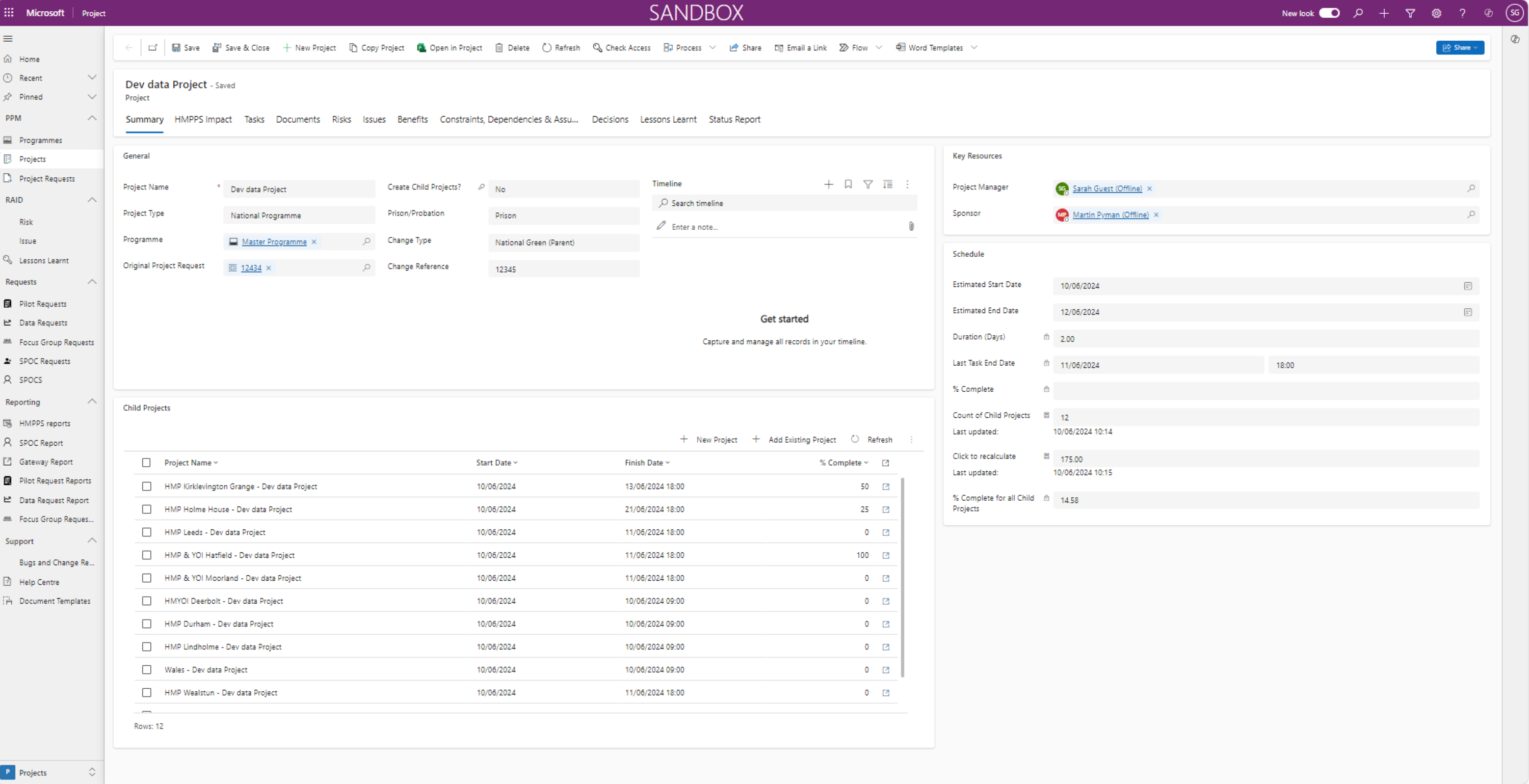This screenshot has height=784, width=1529.
Task: Open the Process dropdown arrow
Action: tap(713, 47)
